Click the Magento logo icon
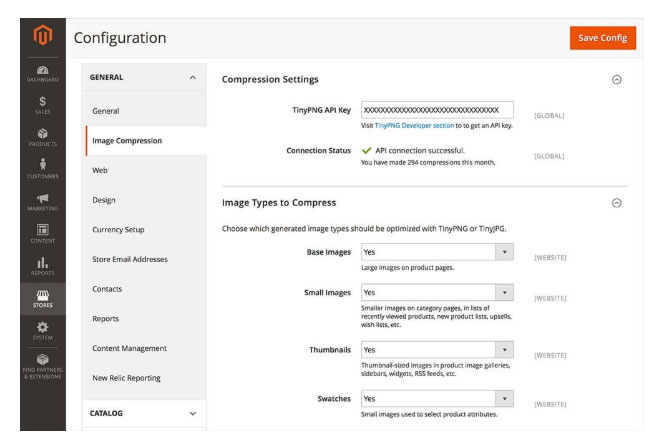 tap(43, 35)
